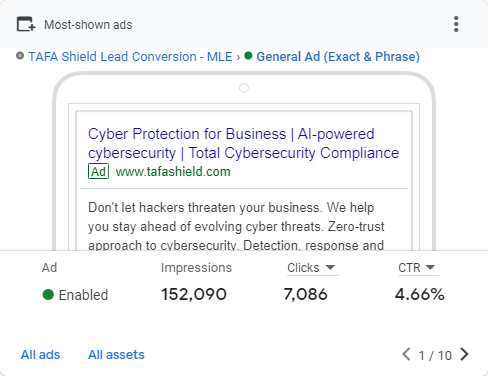Click the All ads link
The width and height of the screenshot is (488, 376).
coord(40,355)
